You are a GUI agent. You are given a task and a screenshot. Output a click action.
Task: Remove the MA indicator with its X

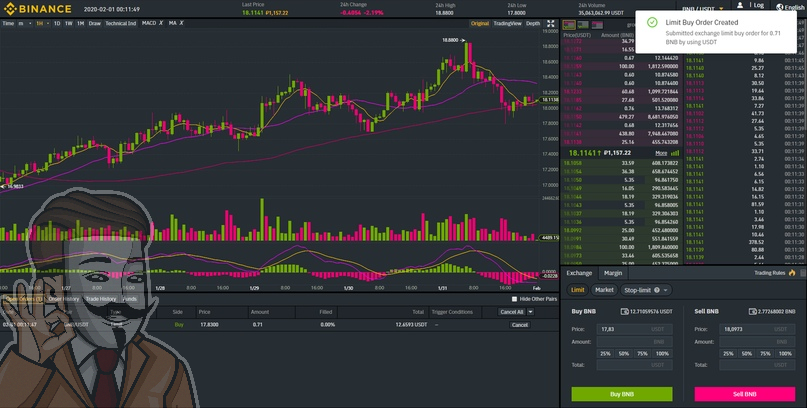(181, 23)
